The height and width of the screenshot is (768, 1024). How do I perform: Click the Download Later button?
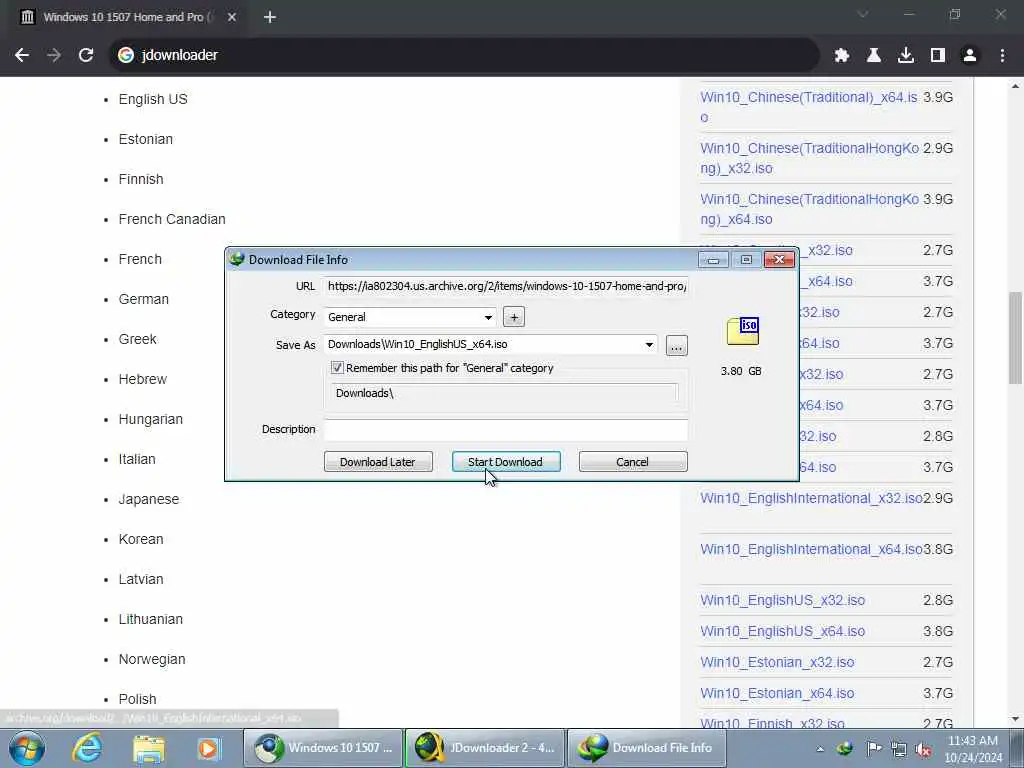(378, 462)
